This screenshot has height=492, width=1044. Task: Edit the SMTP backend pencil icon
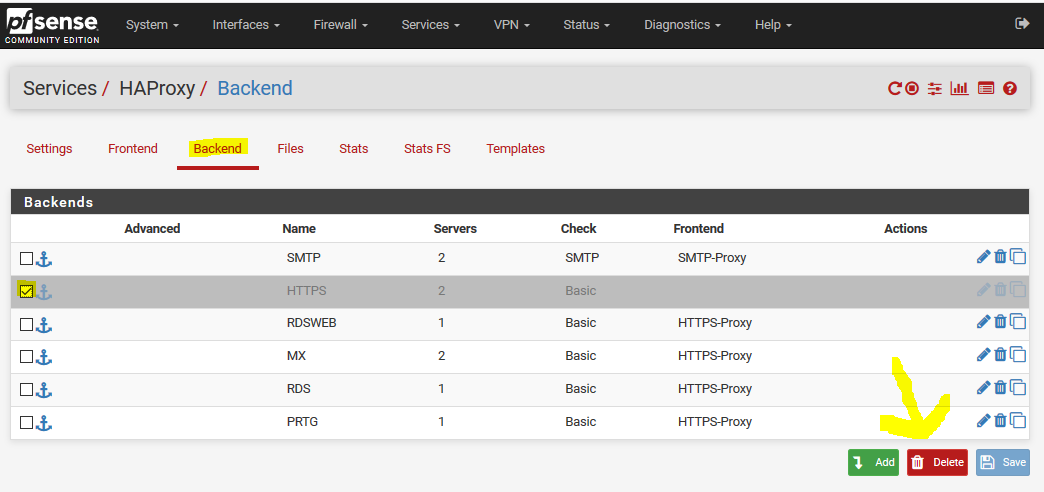click(983, 256)
